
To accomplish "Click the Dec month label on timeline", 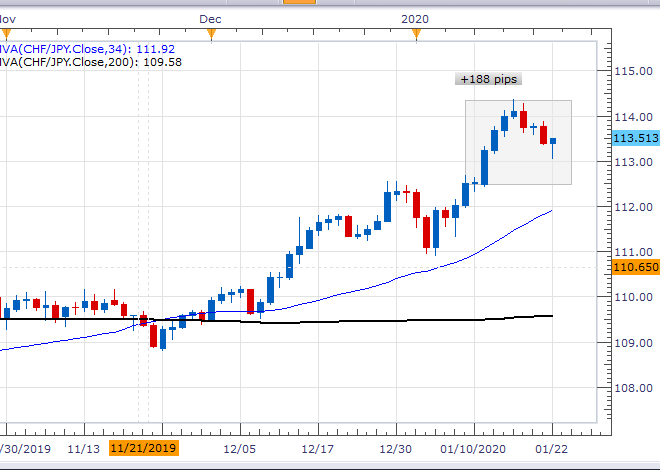I will [210, 18].
